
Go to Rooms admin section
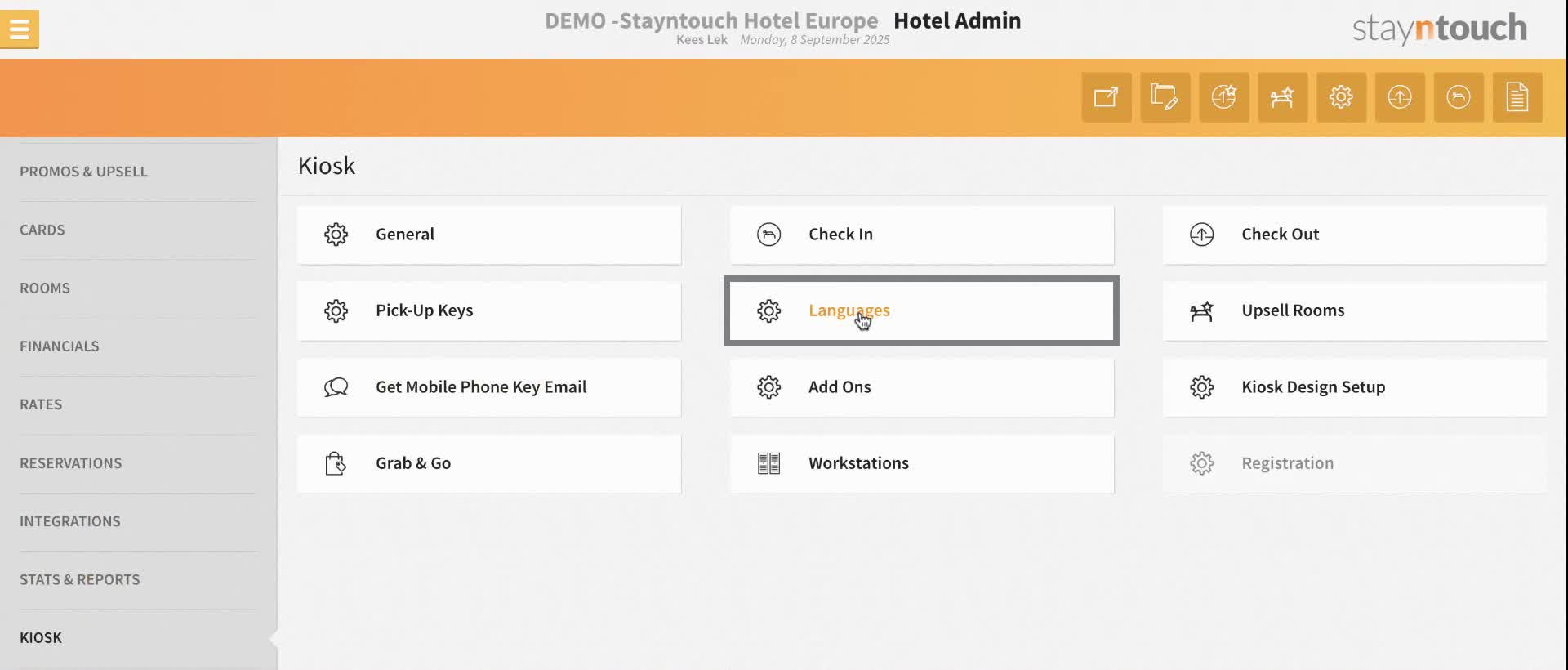[45, 288]
